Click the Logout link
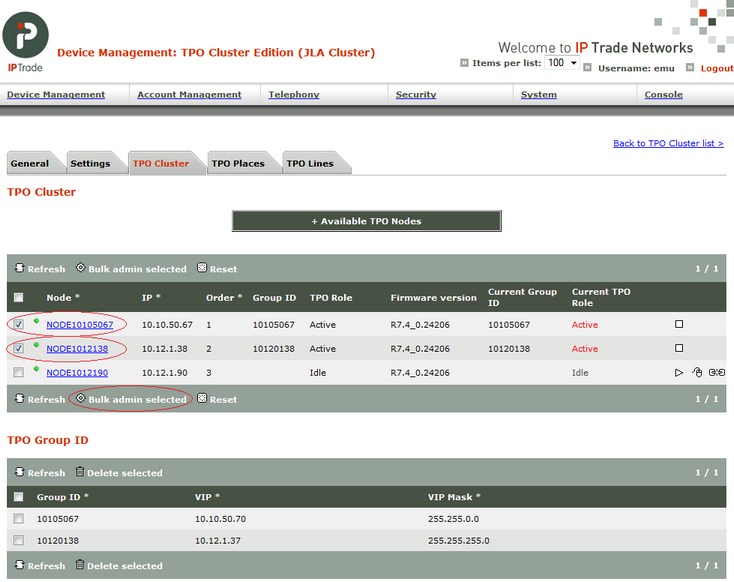734x582 pixels. click(717, 68)
